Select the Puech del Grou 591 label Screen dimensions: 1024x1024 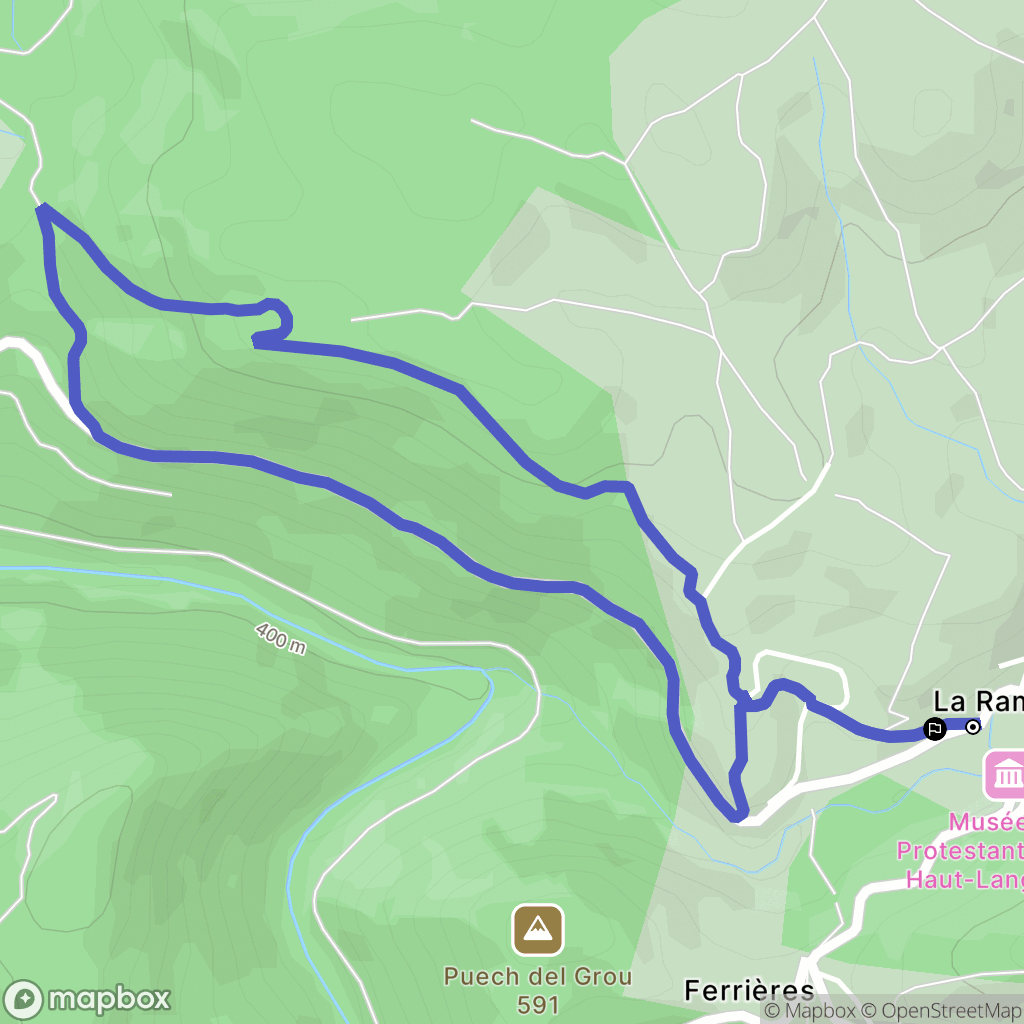point(537,991)
